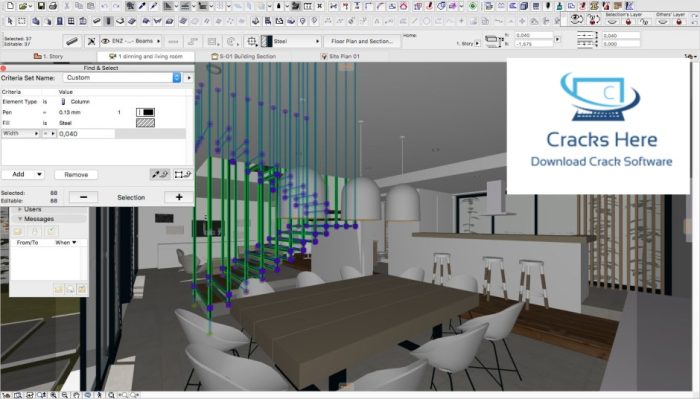Click the Steel fill hatch swatch
700x399 pixels.
pos(146,123)
